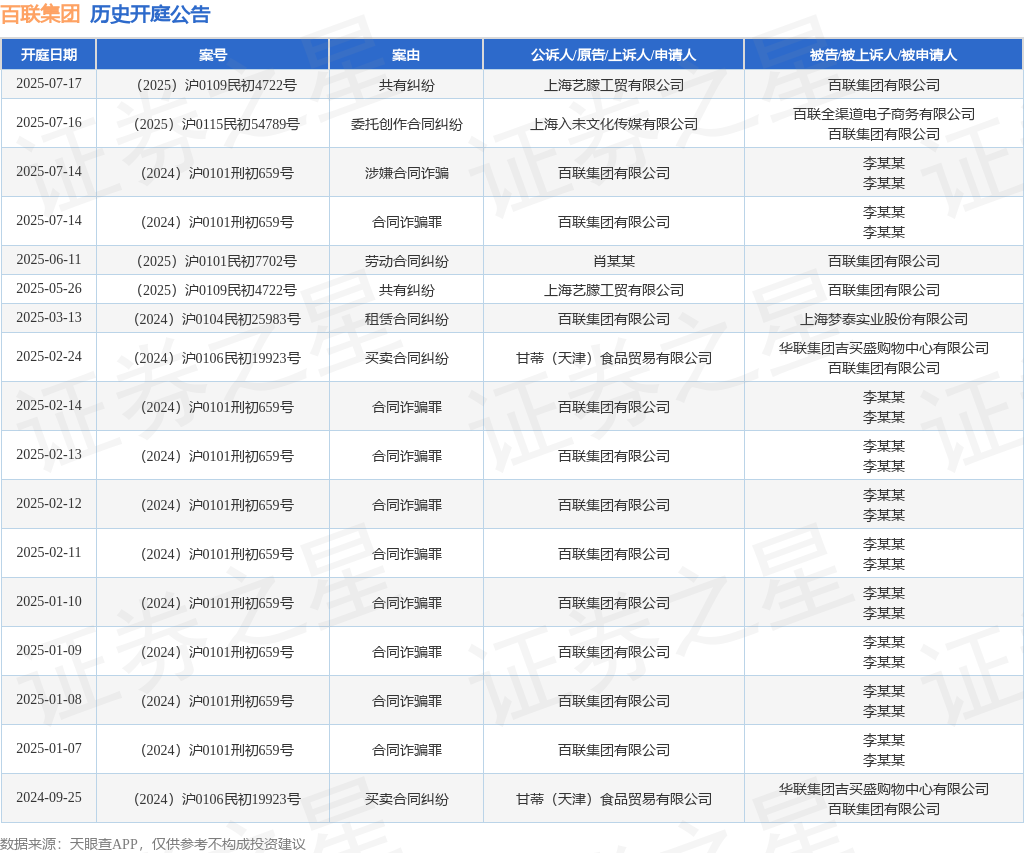Click the 租赁合同纠纷 cause cell

click(406, 319)
